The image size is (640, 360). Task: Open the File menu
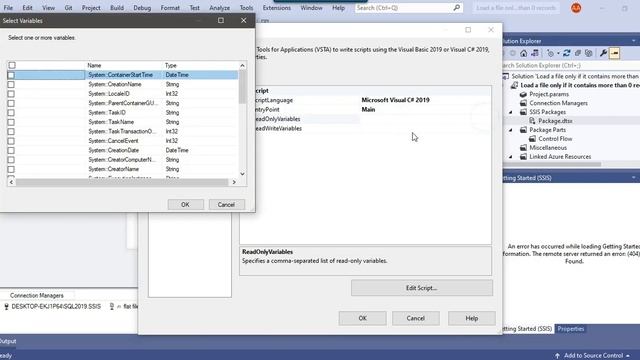(8, 8)
